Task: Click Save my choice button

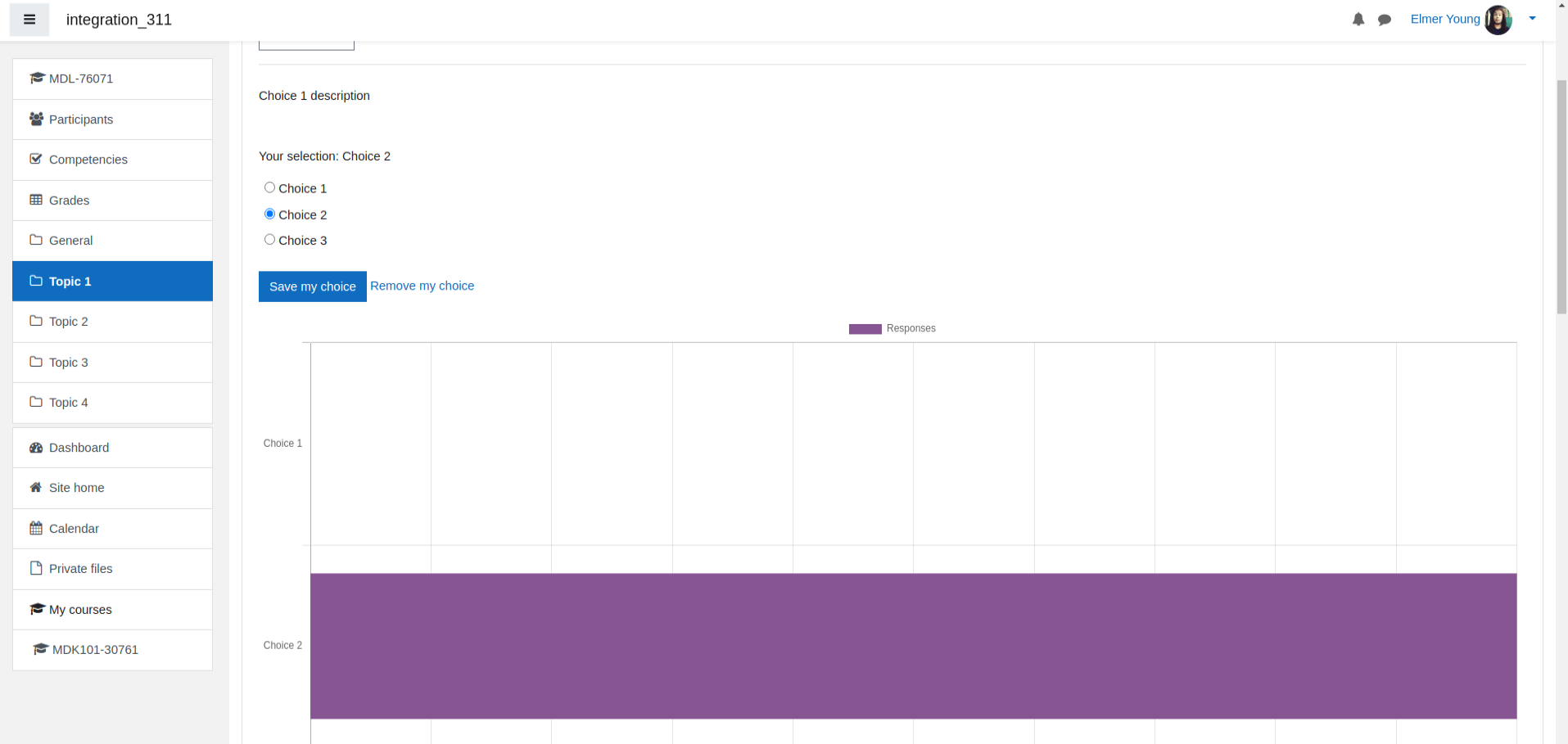Action: pos(313,286)
